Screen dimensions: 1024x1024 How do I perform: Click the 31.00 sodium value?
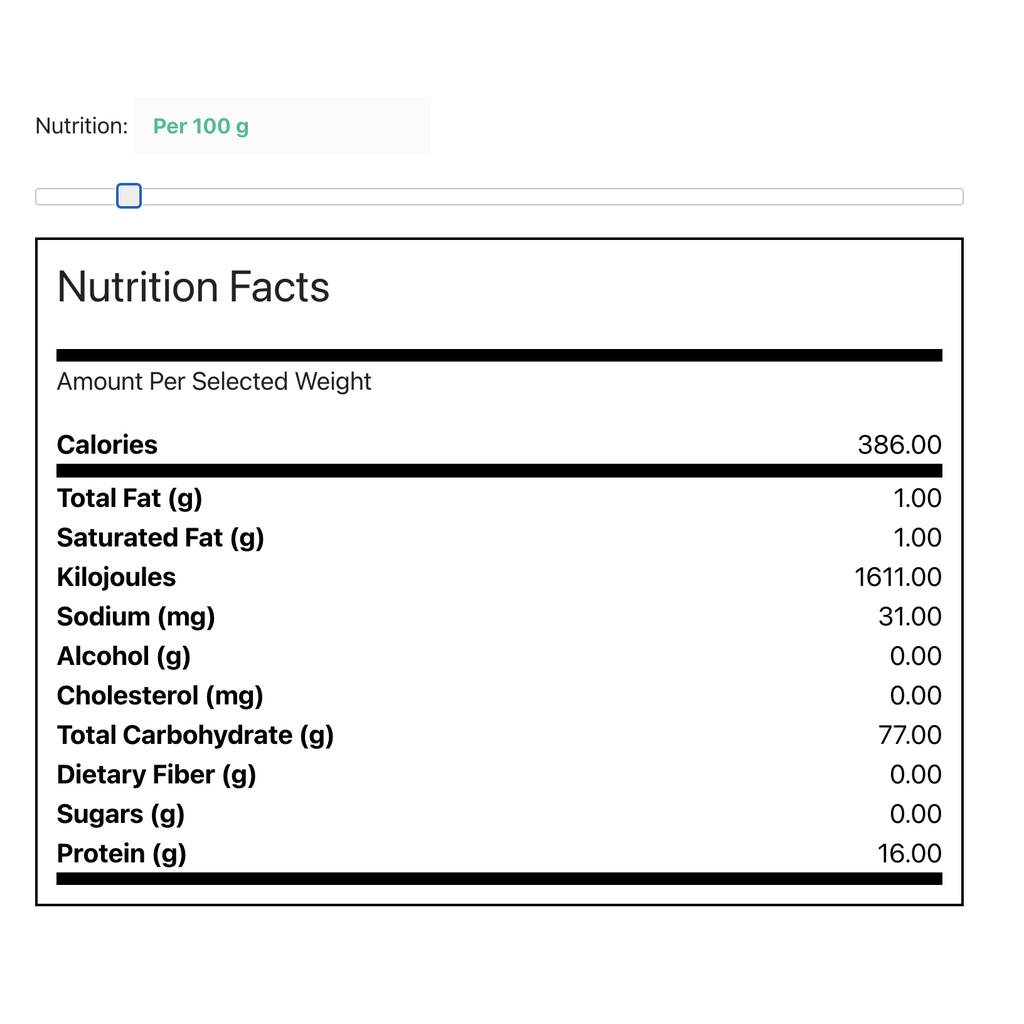click(x=909, y=617)
